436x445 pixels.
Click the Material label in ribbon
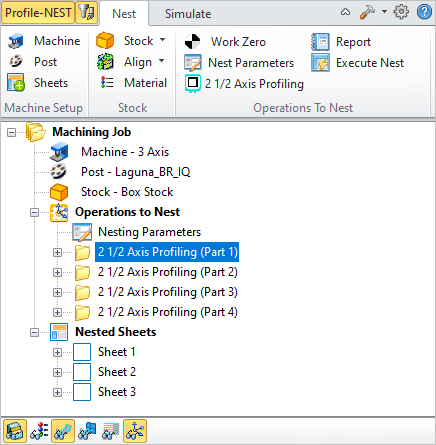(x=145, y=83)
